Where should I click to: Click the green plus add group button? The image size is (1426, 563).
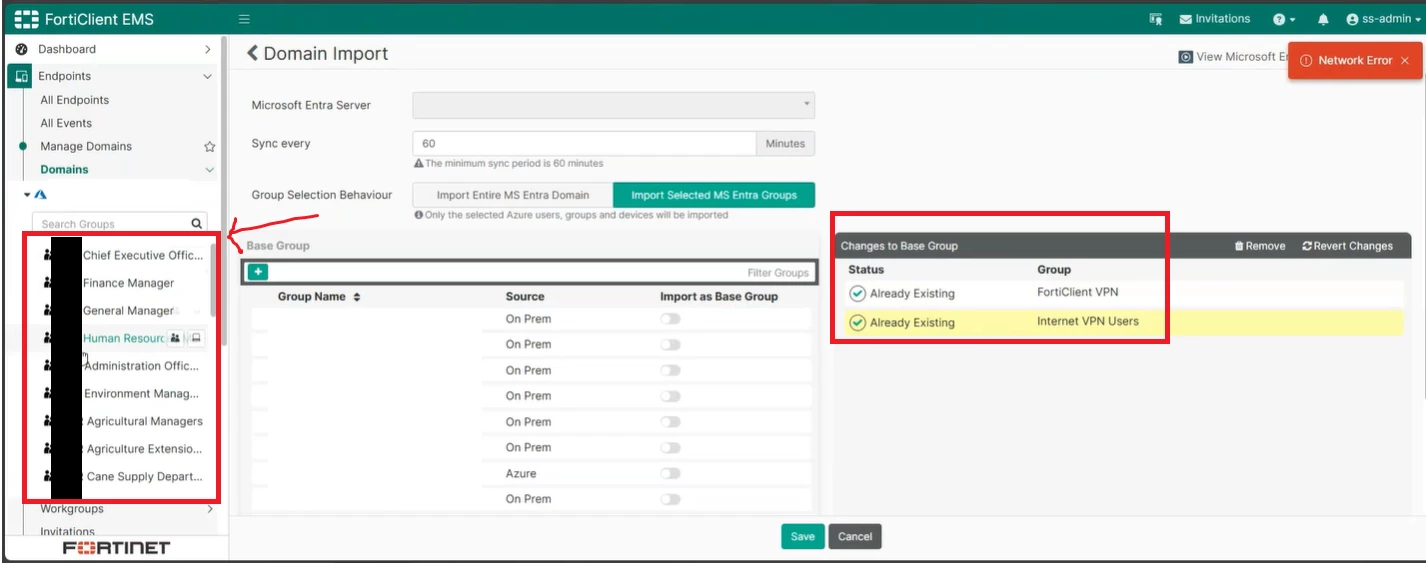257,271
